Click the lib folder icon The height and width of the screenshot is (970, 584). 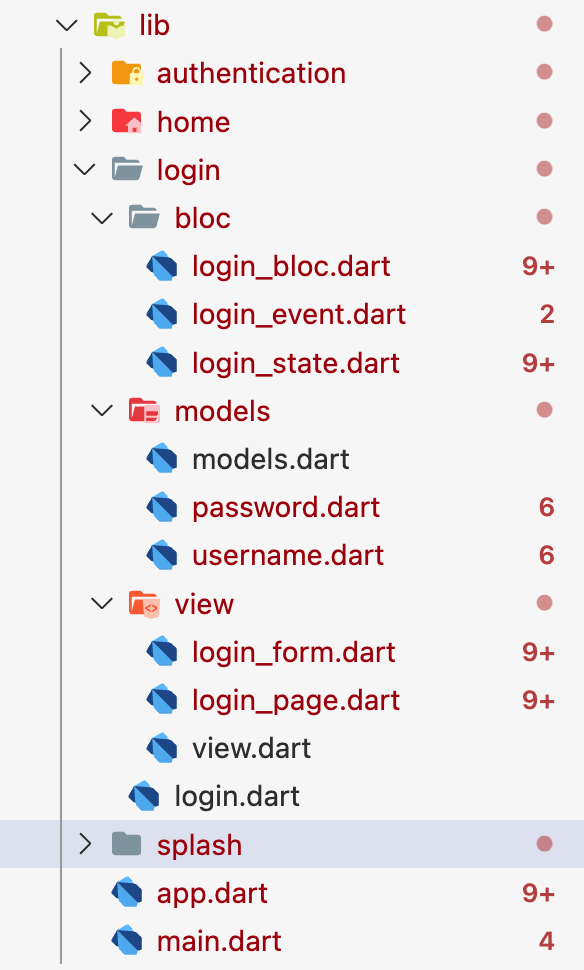[110, 25]
